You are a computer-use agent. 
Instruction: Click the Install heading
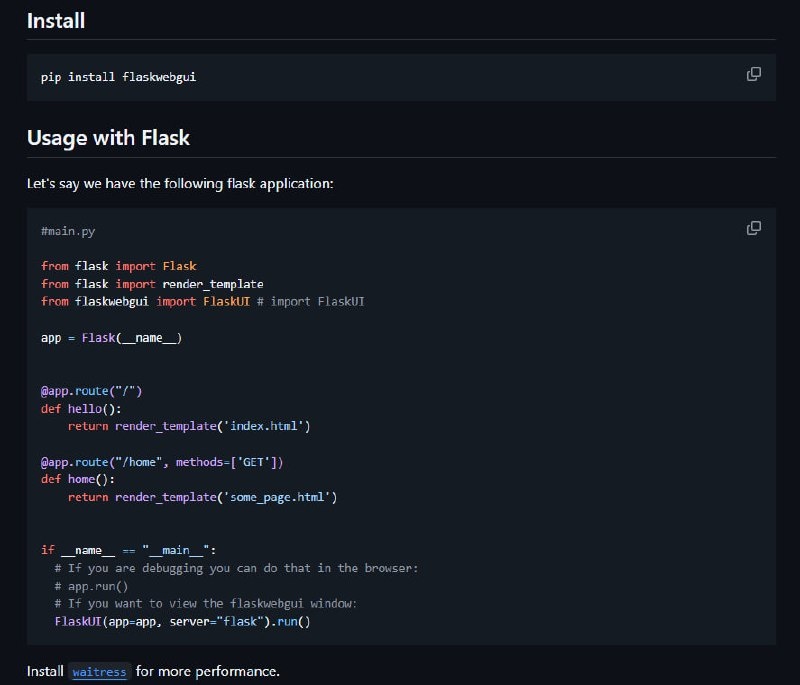pos(56,21)
